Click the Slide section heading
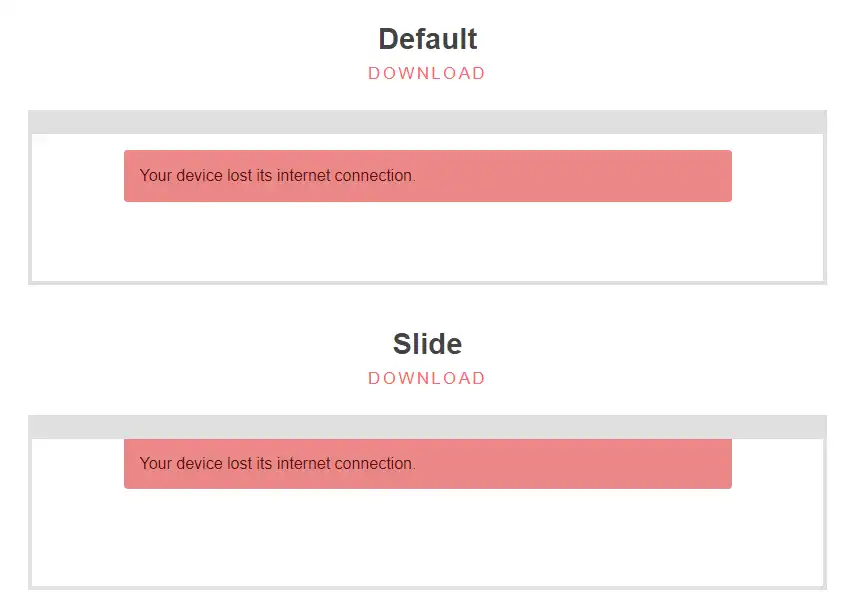The image size is (844, 610). (x=427, y=344)
